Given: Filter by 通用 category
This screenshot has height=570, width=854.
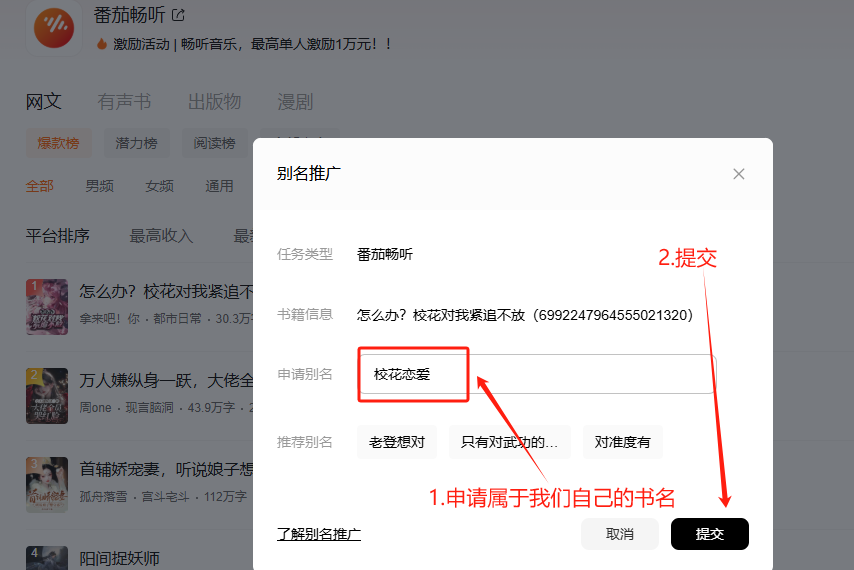Looking at the screenshot, I should coord(219,186).
